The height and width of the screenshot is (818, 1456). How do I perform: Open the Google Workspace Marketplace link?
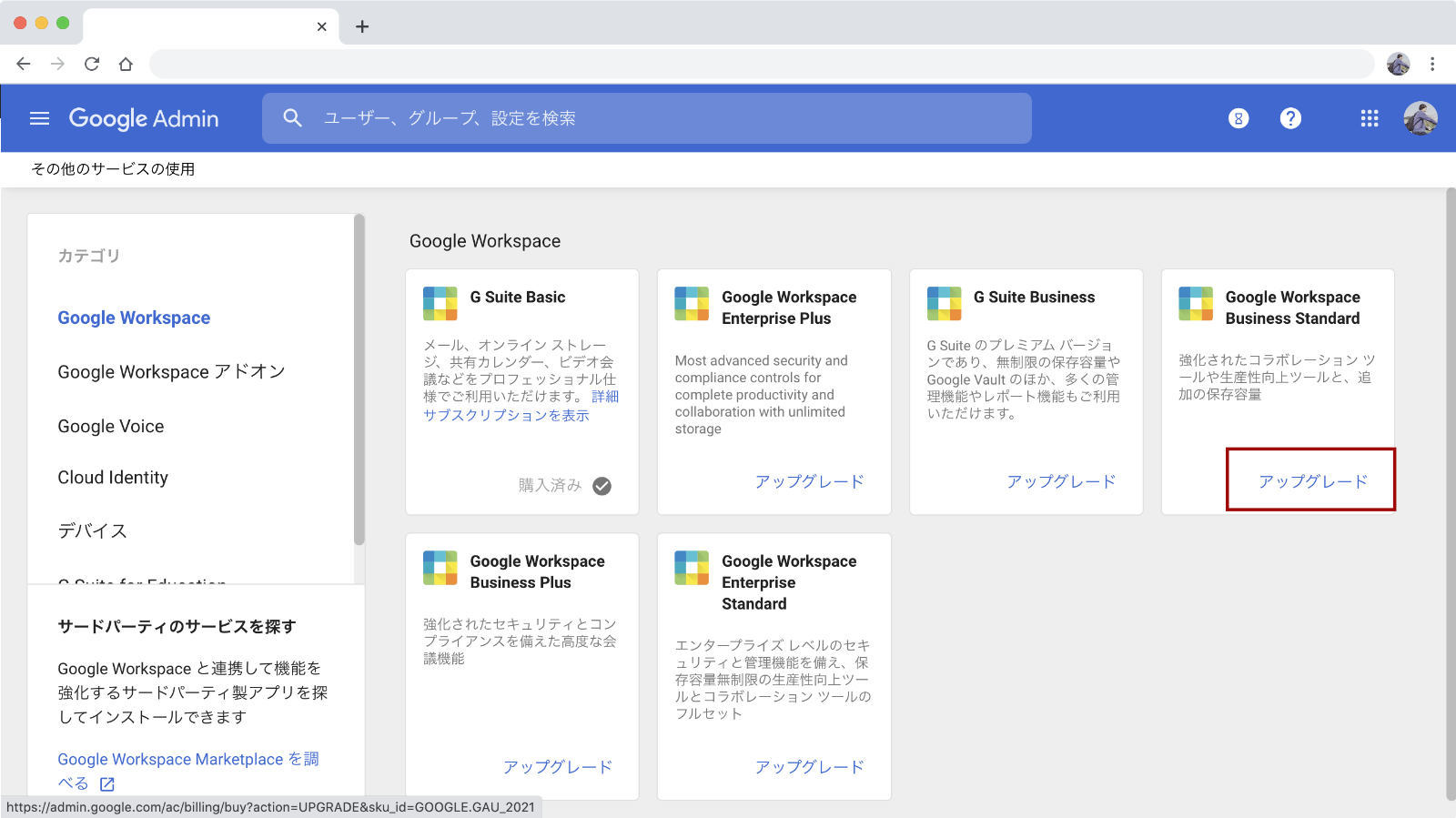coord(188,770)
